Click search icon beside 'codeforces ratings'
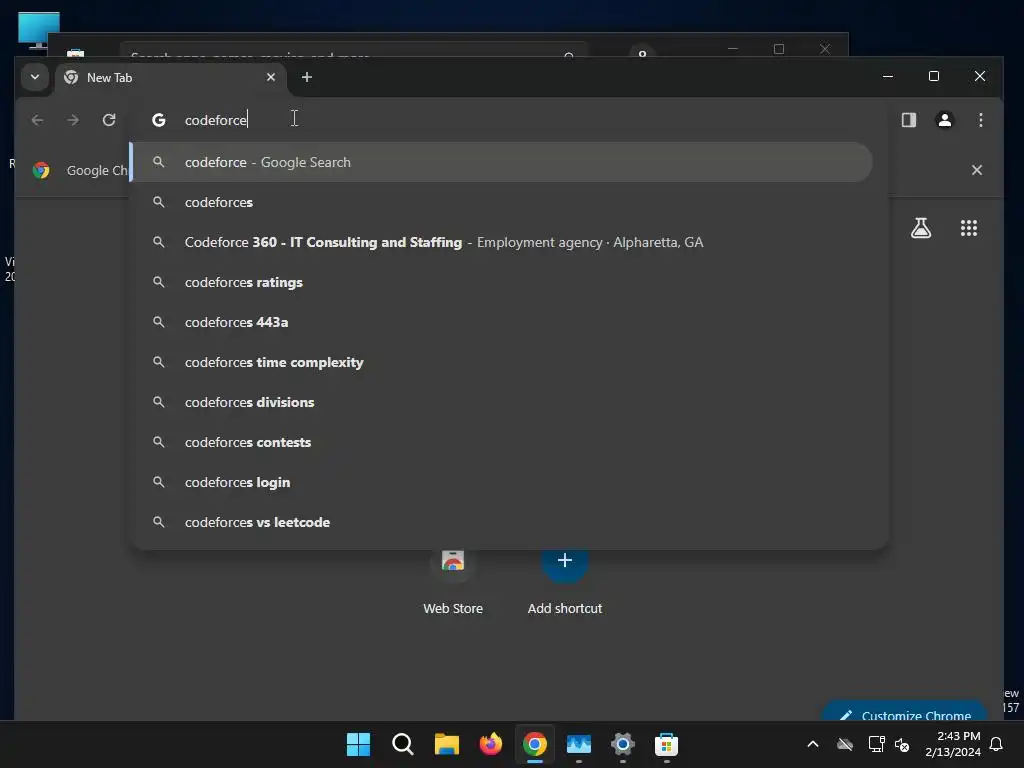1024x768 pixels. point(159,282)
